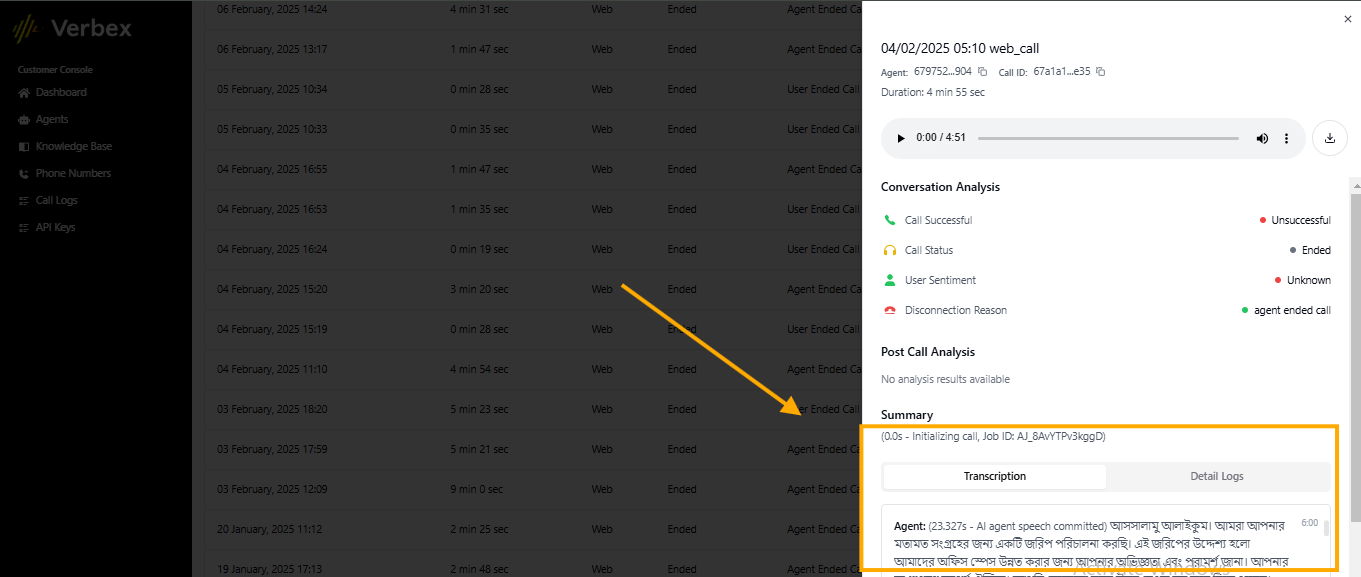Copy the Call ID using its copy icon

point(1100,71)
